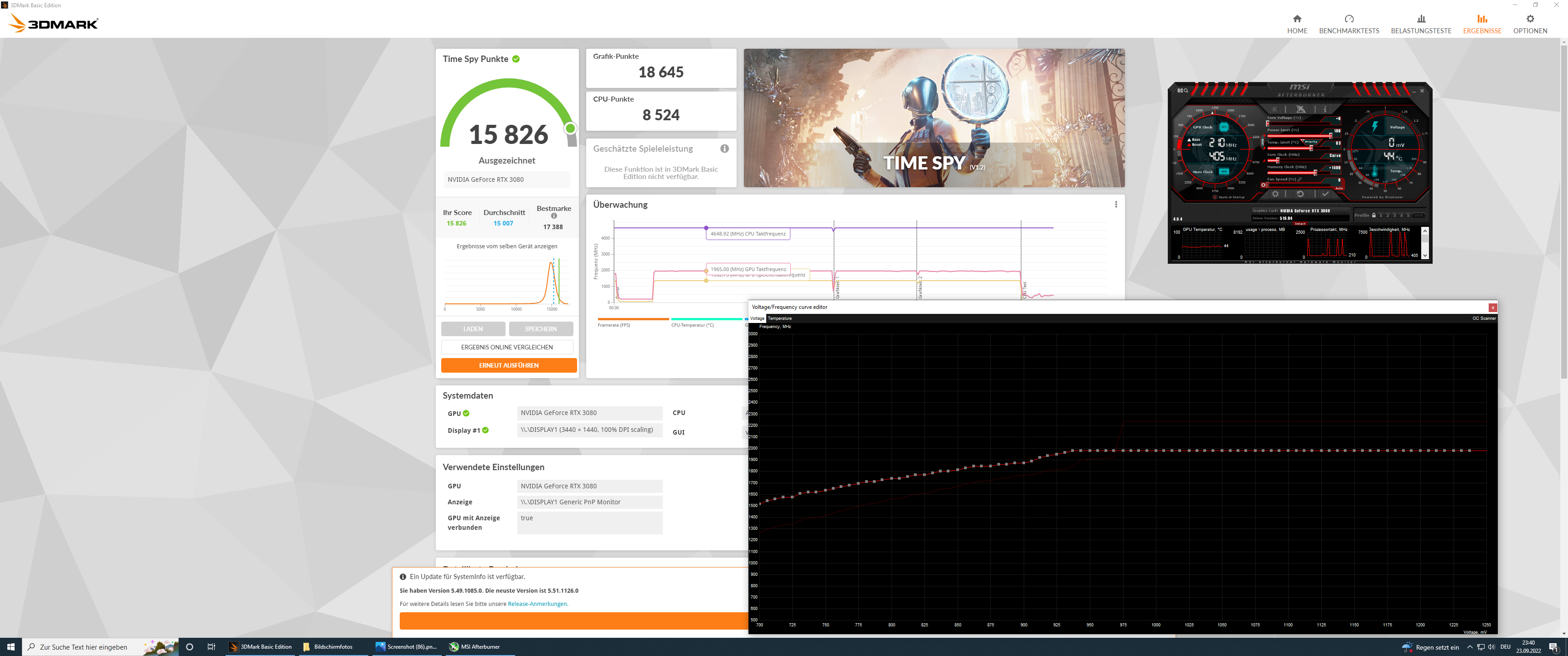Switch to the Temperature tab in curve editor
1568x656 pixels.
(780, 318)
